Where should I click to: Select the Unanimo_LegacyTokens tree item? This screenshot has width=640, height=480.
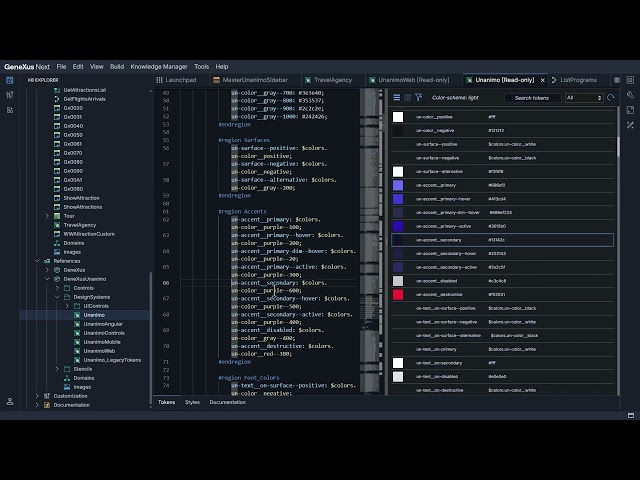(x=112, y=360)
